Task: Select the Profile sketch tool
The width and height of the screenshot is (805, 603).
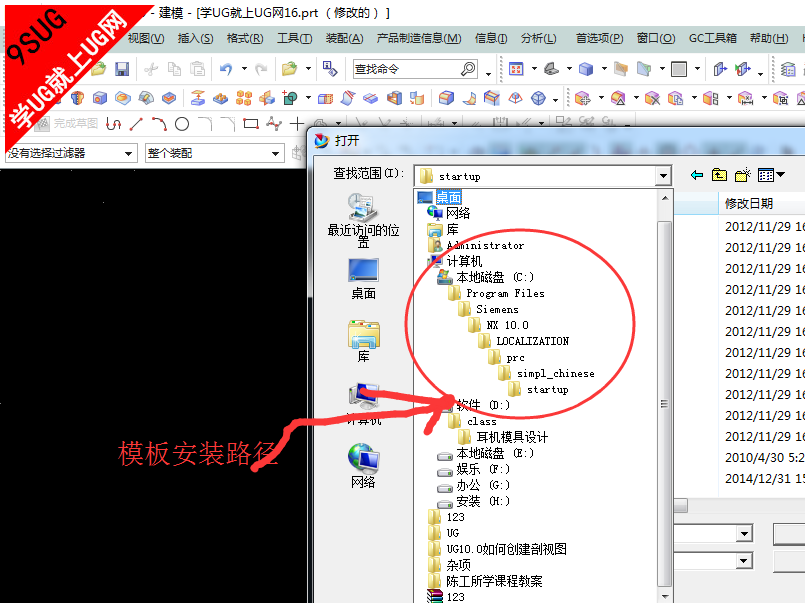Action: pos(113,124)
